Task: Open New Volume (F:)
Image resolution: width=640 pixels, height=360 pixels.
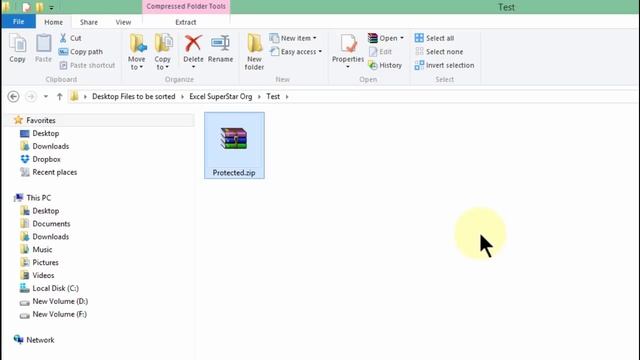Action: coord(60,314)
